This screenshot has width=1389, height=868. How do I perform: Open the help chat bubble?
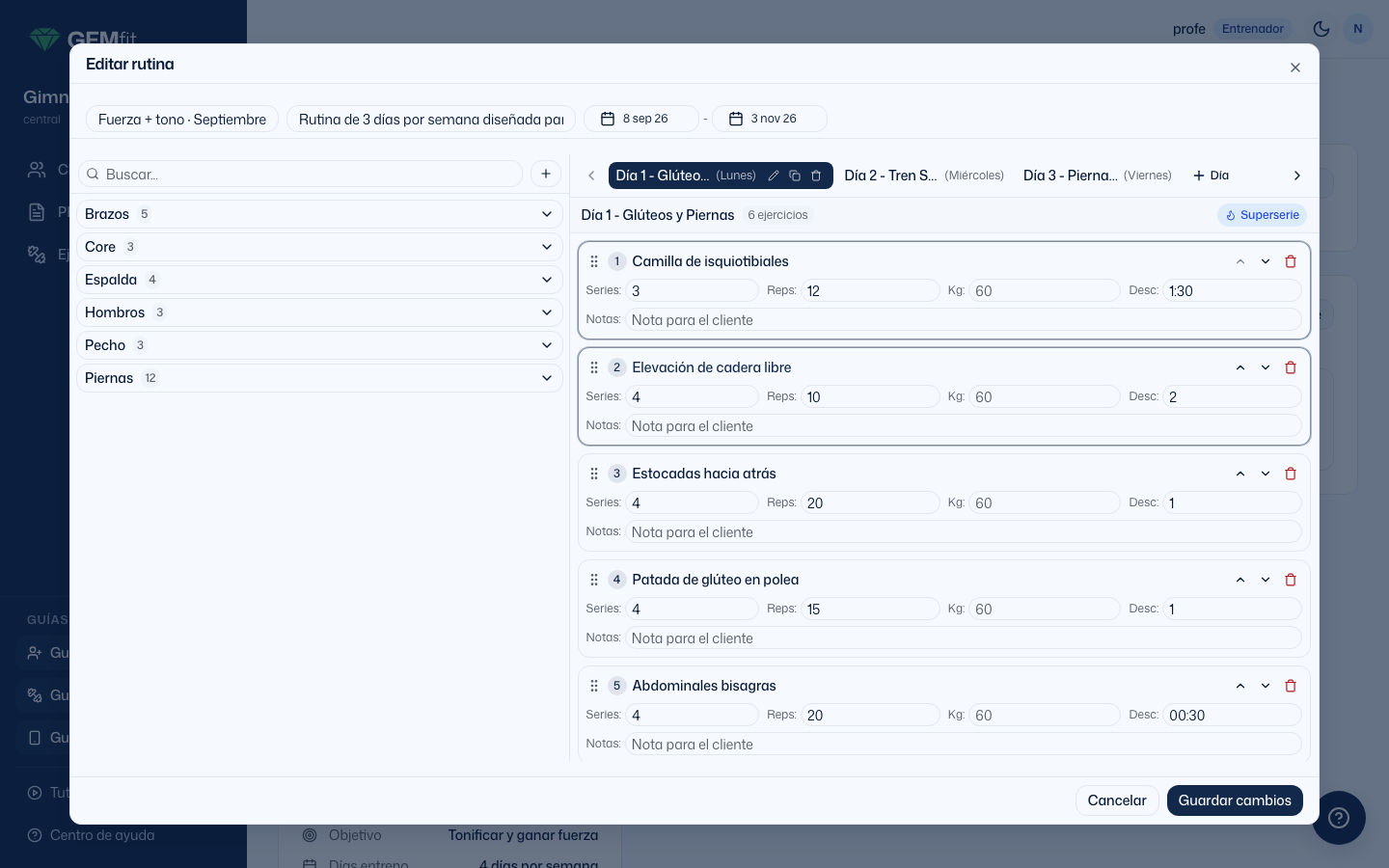[1338, 818]
